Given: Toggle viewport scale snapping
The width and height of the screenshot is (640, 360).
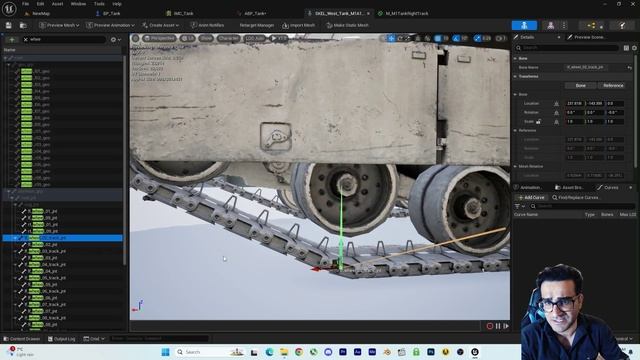Looking at the screenshot, I should click(477, 38).
